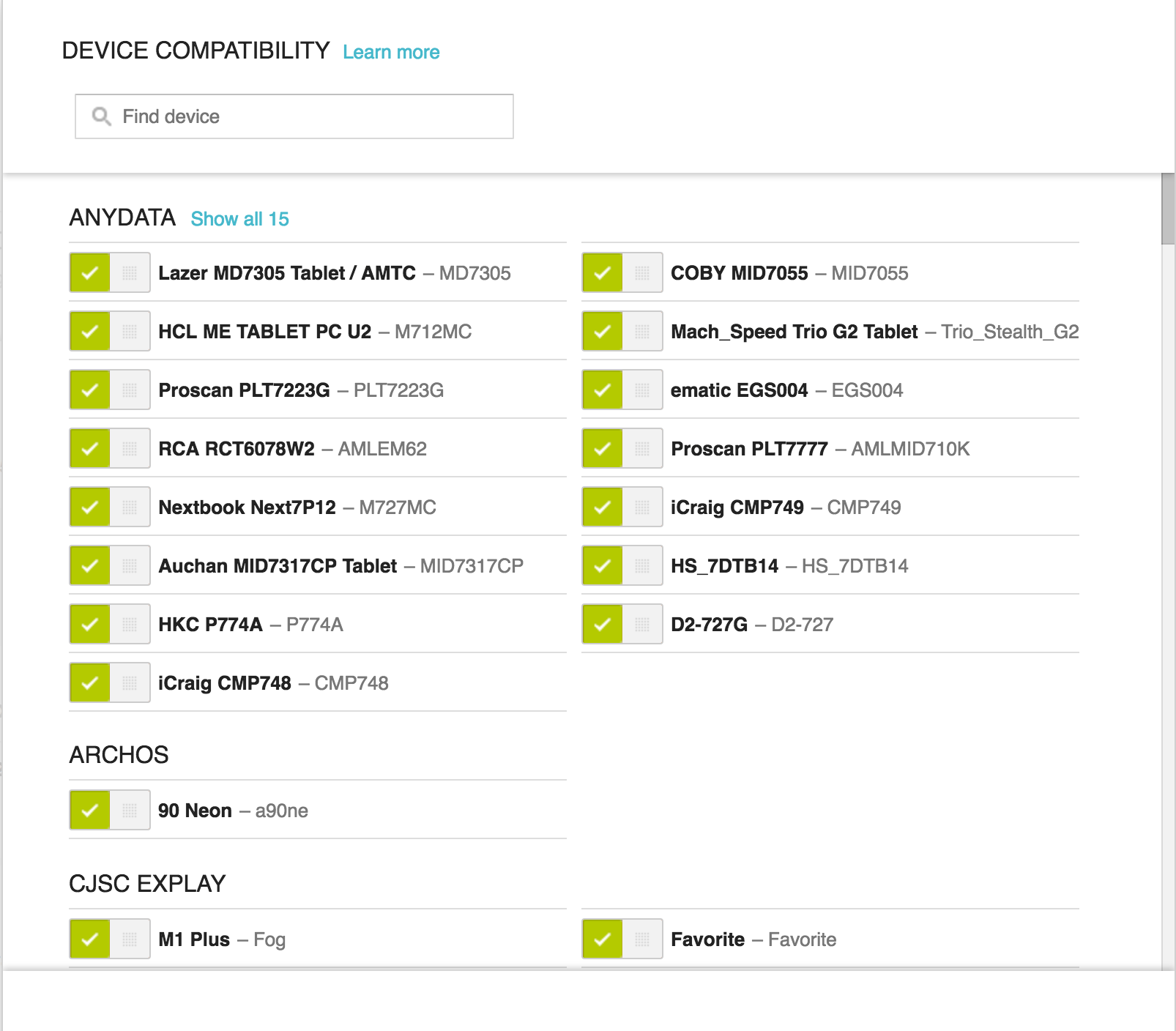Toggle the Proscan PLT7223G switch
The width and height of the screenshot is (1176, 1031).
110,390
